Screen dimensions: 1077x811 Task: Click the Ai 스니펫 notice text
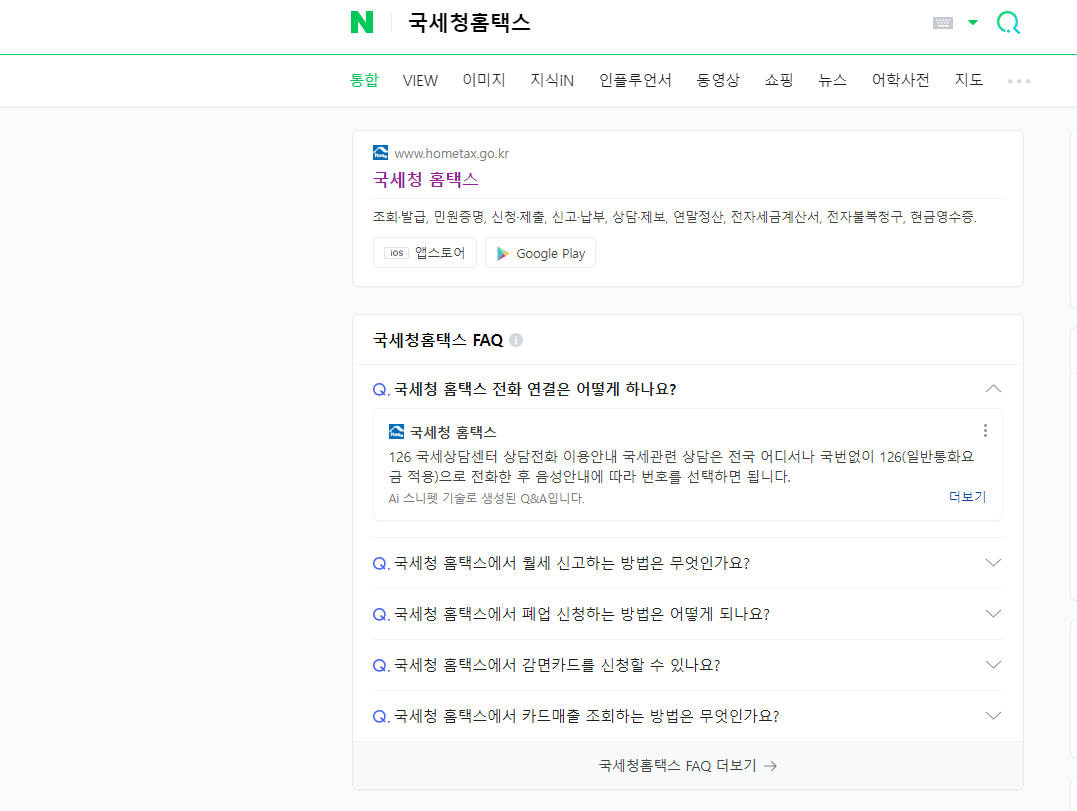(x=486, y=499)
